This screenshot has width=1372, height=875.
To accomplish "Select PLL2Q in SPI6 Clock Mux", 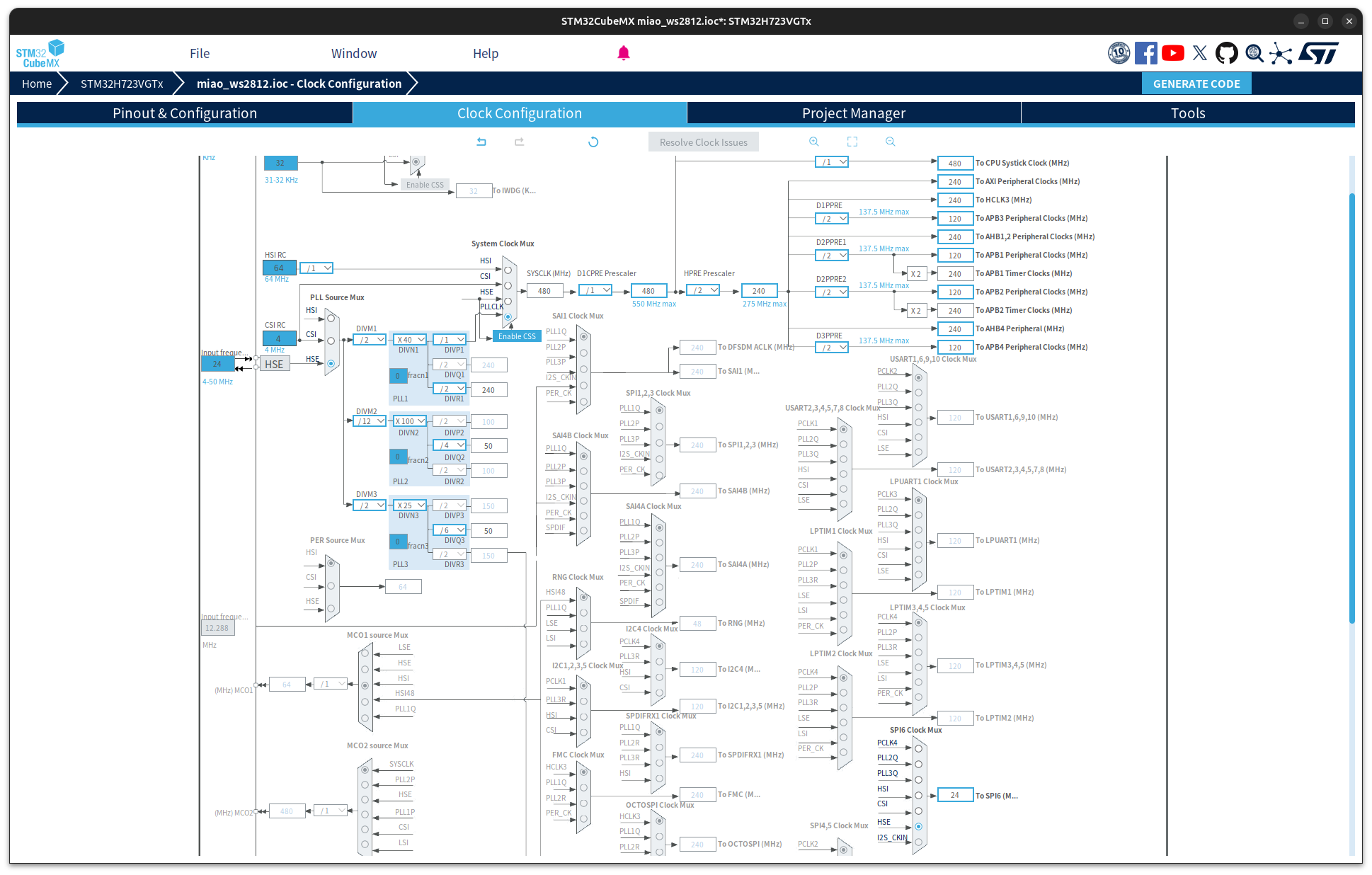I will pos(918,764).
